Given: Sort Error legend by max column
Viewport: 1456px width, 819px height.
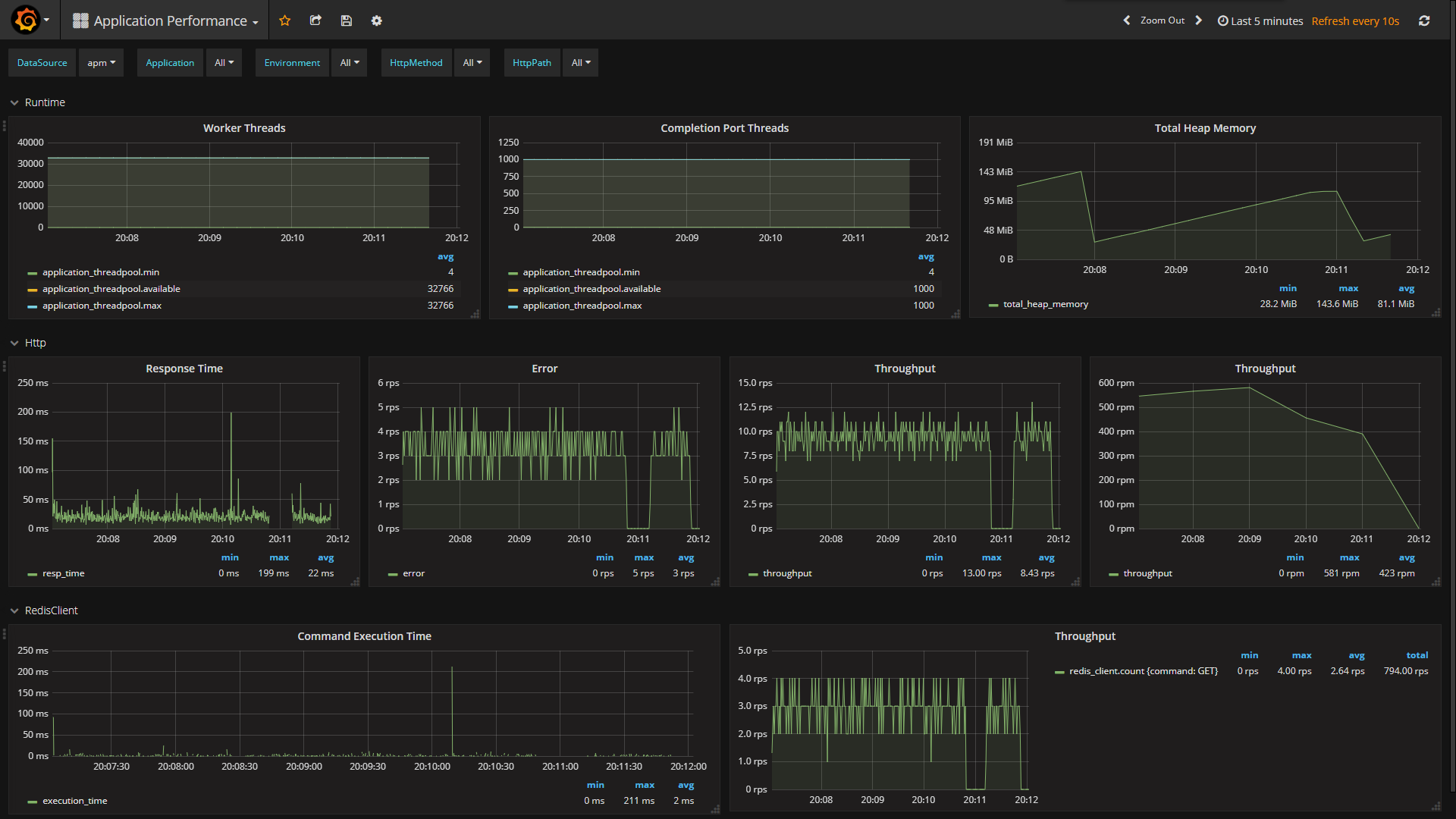Looking at the screenshot, I should [x=644, y=557].
